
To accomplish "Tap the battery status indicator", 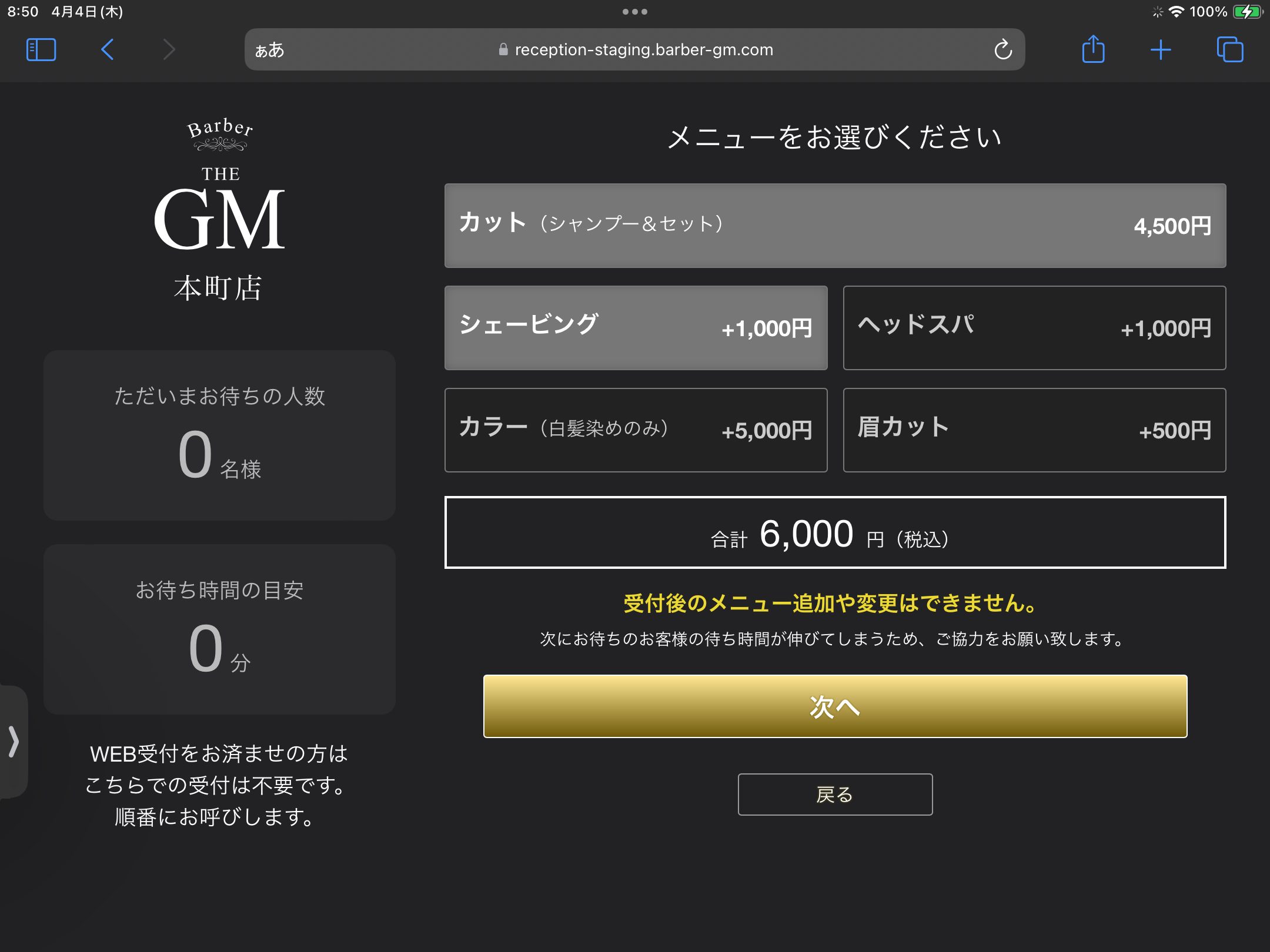I will (1246, 12).
